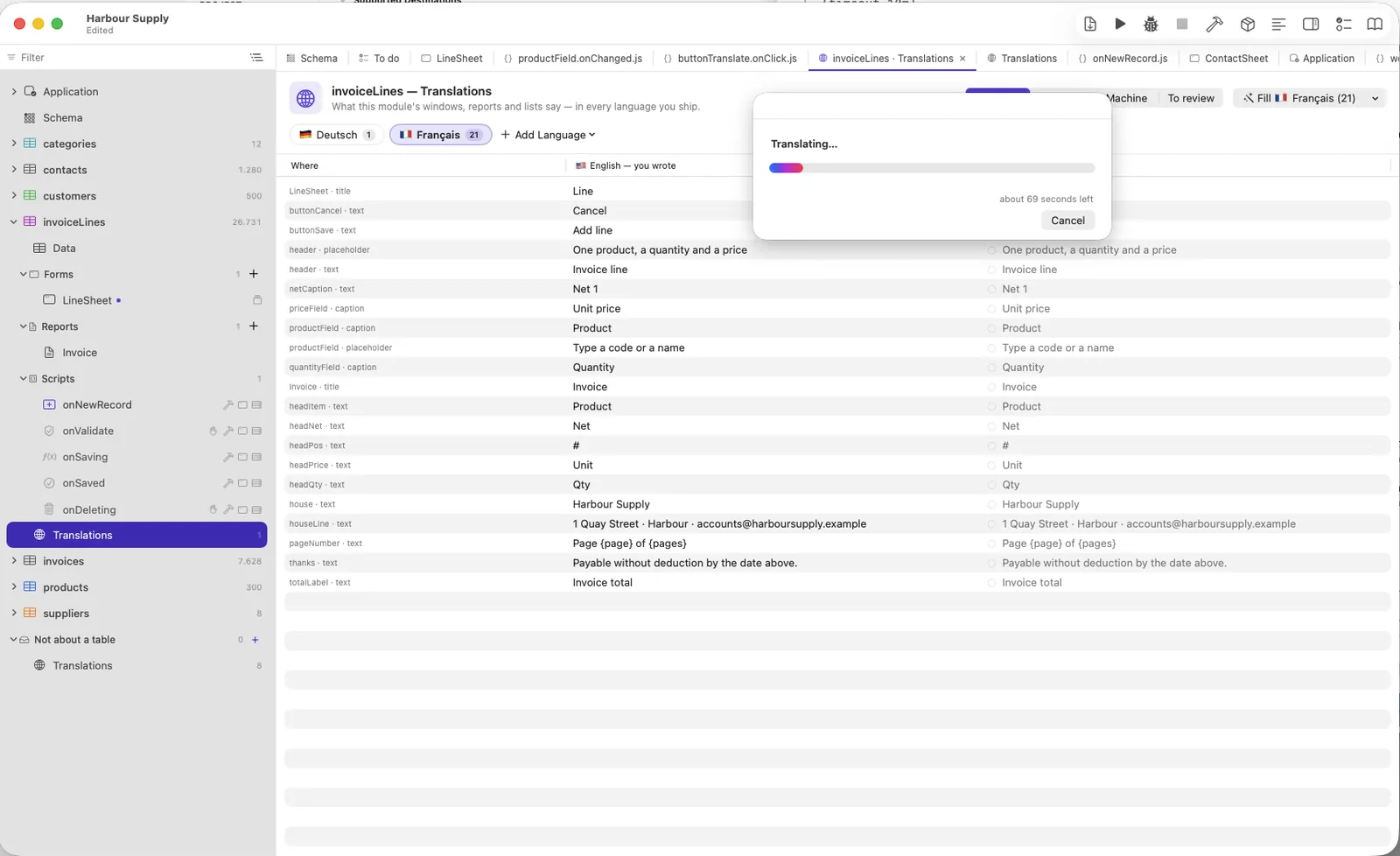The width and height of the screenshot is (1400, 856).
Task: Click the text lines toolbar icon
Action: pyautogui.click(x=1278, y=25)
